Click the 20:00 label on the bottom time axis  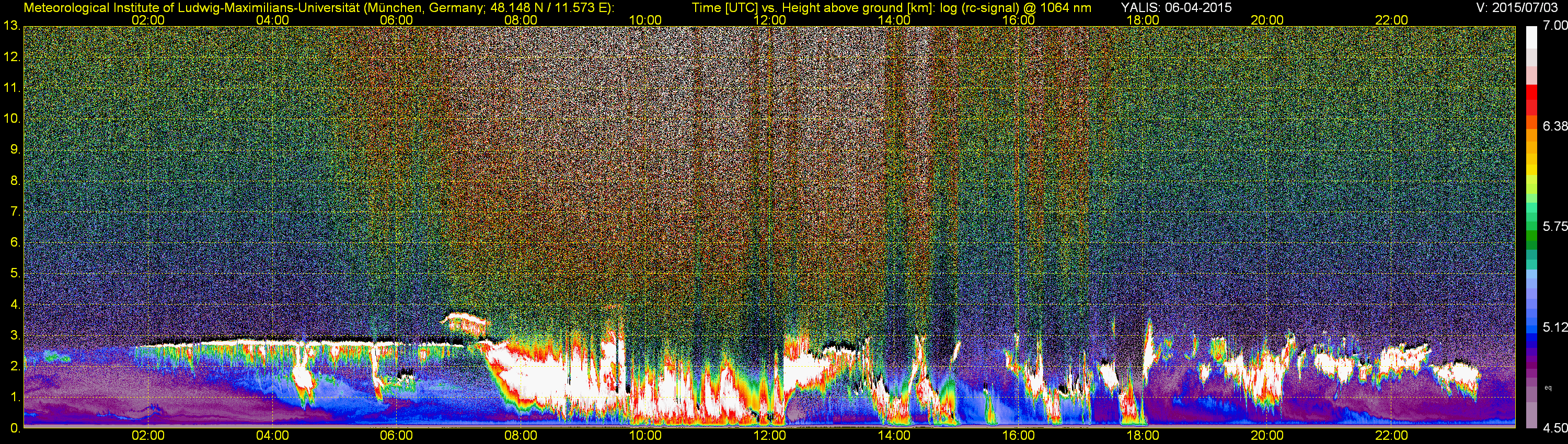(1267, 436)
